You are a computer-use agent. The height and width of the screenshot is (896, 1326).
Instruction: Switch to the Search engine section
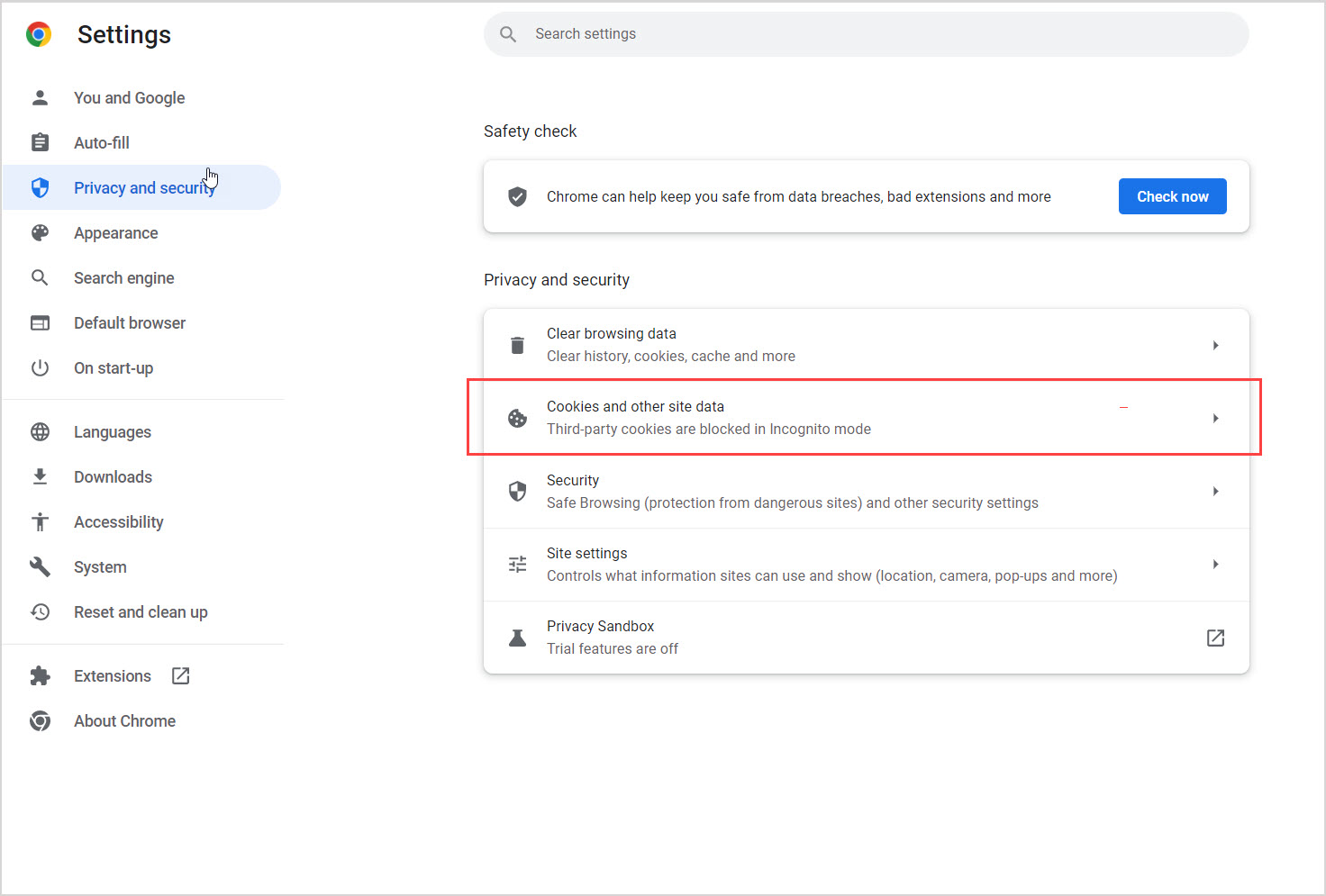click(124, 277)
